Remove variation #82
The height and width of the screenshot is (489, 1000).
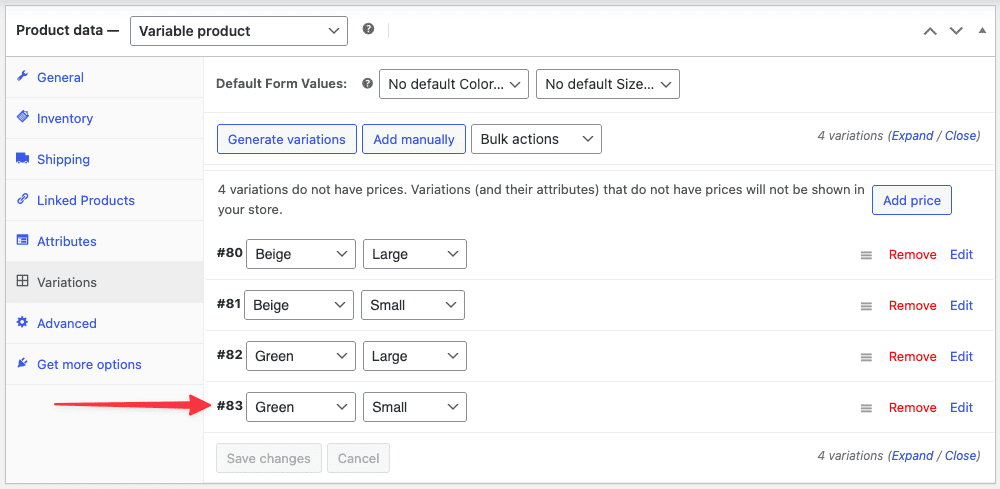[913, 356]
